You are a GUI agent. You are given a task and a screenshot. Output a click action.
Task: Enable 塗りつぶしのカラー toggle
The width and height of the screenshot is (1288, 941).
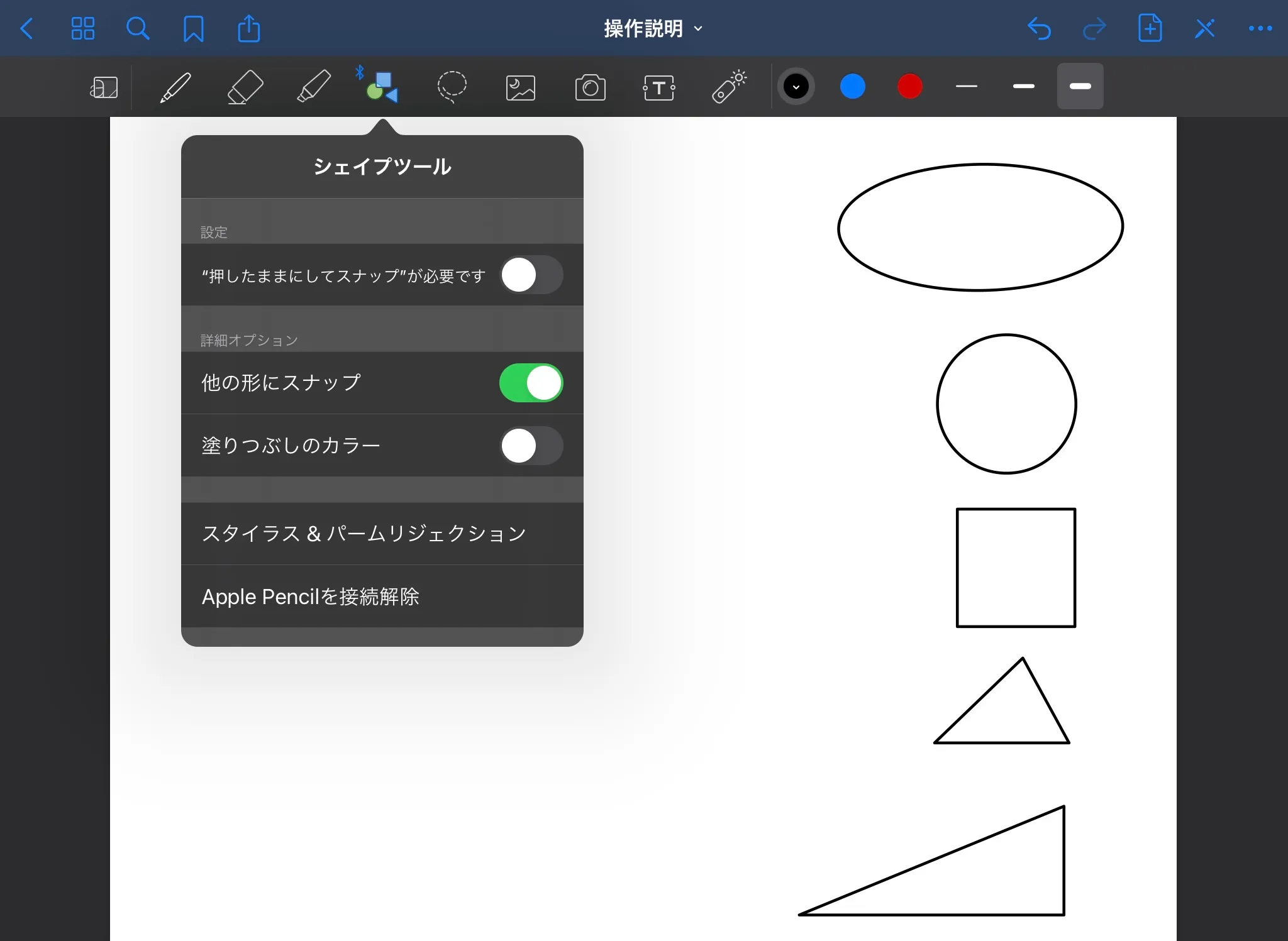pos(531,446)
